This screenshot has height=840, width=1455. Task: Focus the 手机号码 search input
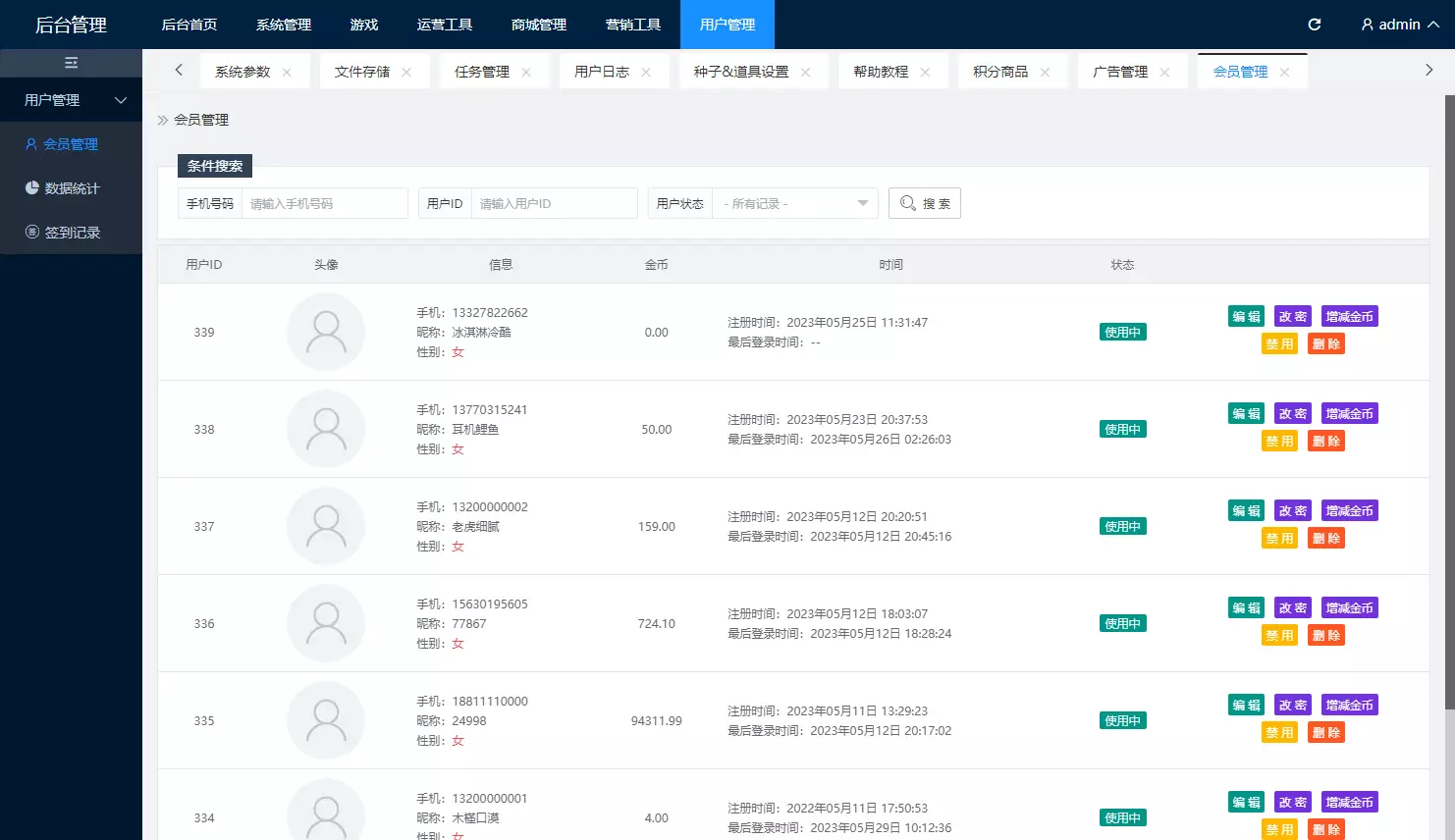(325, 203)
